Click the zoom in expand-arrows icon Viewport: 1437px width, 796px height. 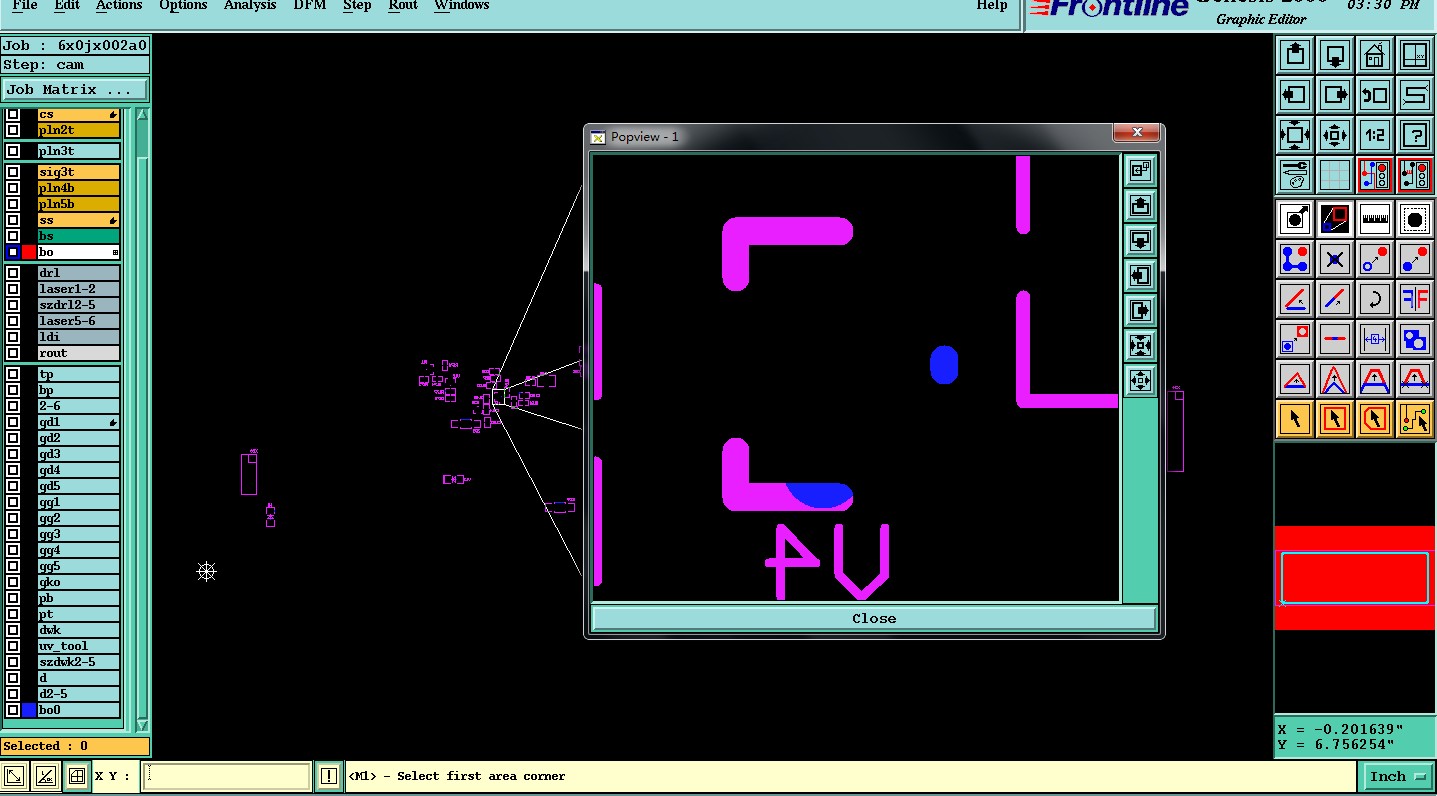[x=1295, y=135]
